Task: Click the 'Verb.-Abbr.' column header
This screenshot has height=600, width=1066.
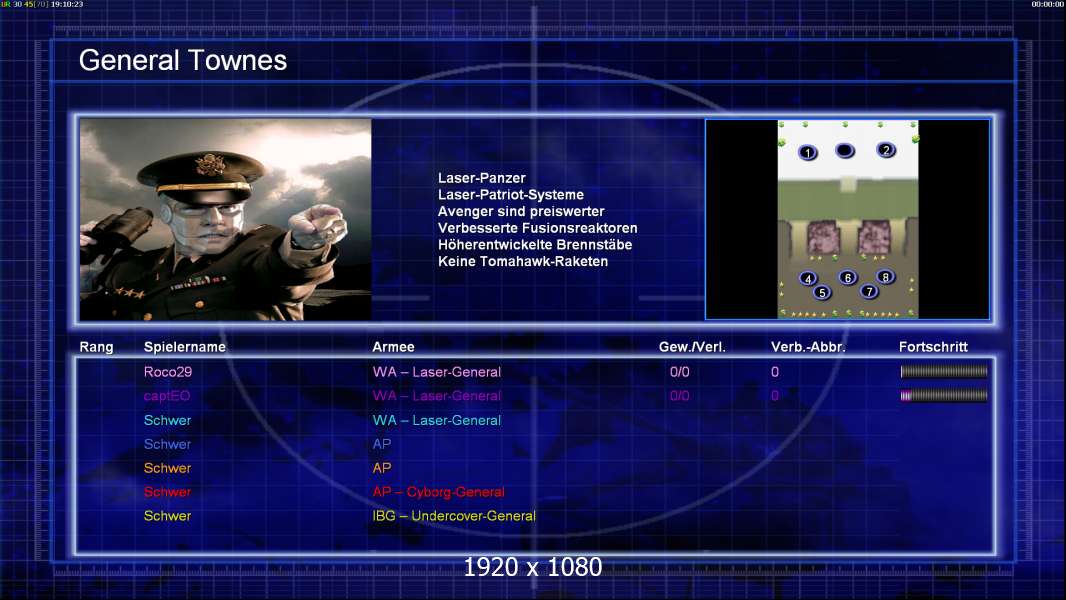Action: coord(808,347)
